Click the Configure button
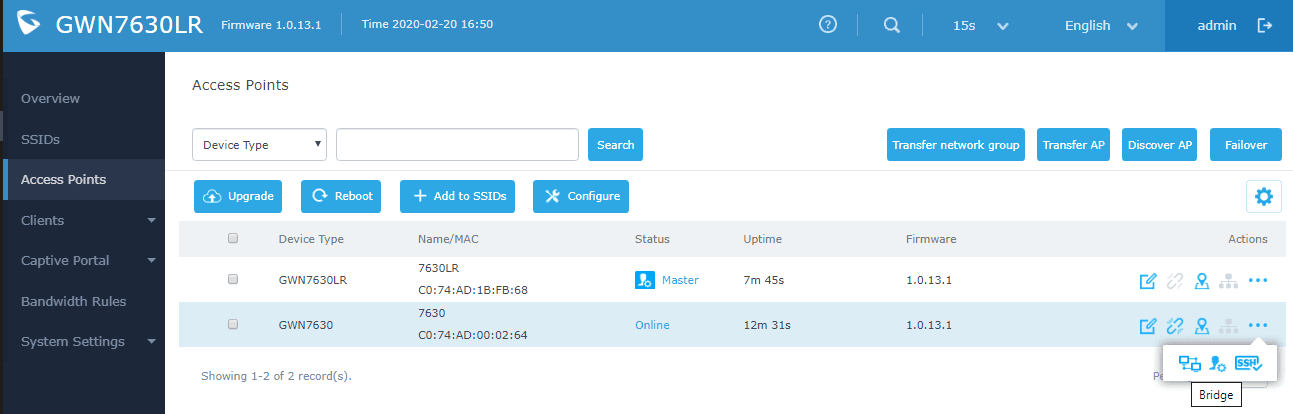This screenshot has height=414, width=1293. pos(581,196)
